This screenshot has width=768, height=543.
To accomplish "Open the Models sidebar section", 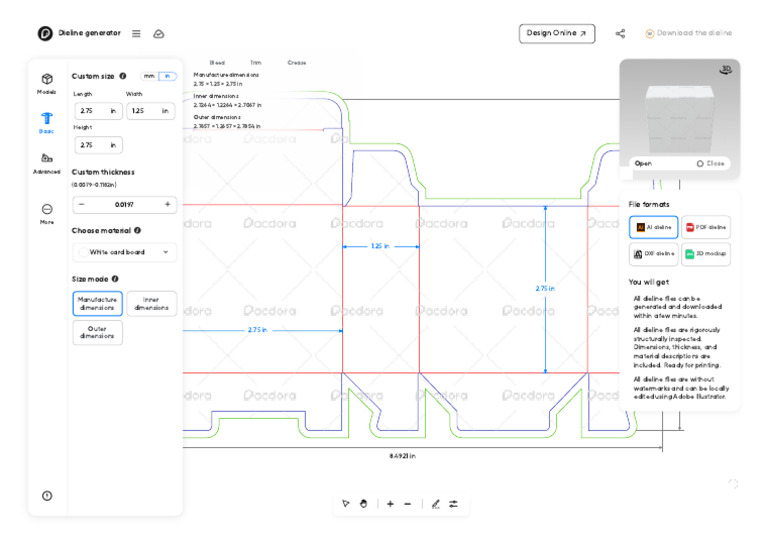I will [x=47, y=84].
